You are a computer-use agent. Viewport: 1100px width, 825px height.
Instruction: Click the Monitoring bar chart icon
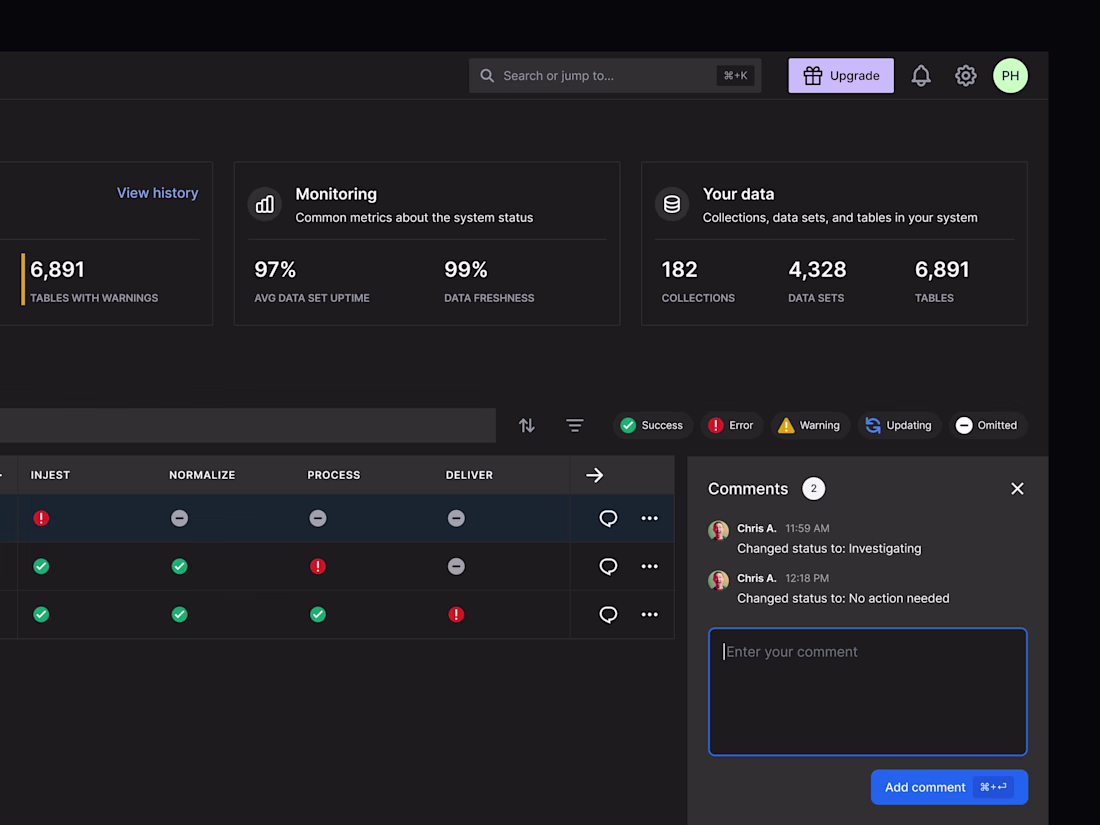[x=265, y=204]
